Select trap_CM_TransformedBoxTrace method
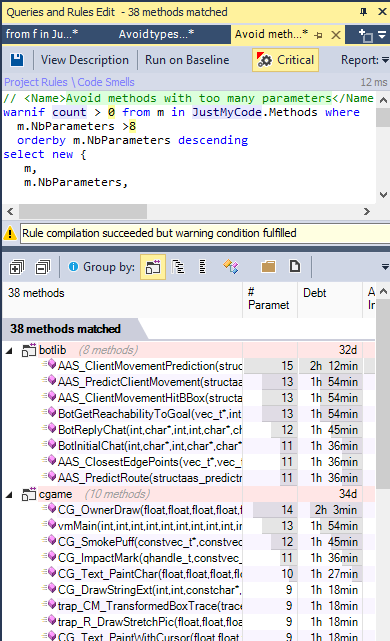The image size is (390, 641). pos(150,606)
